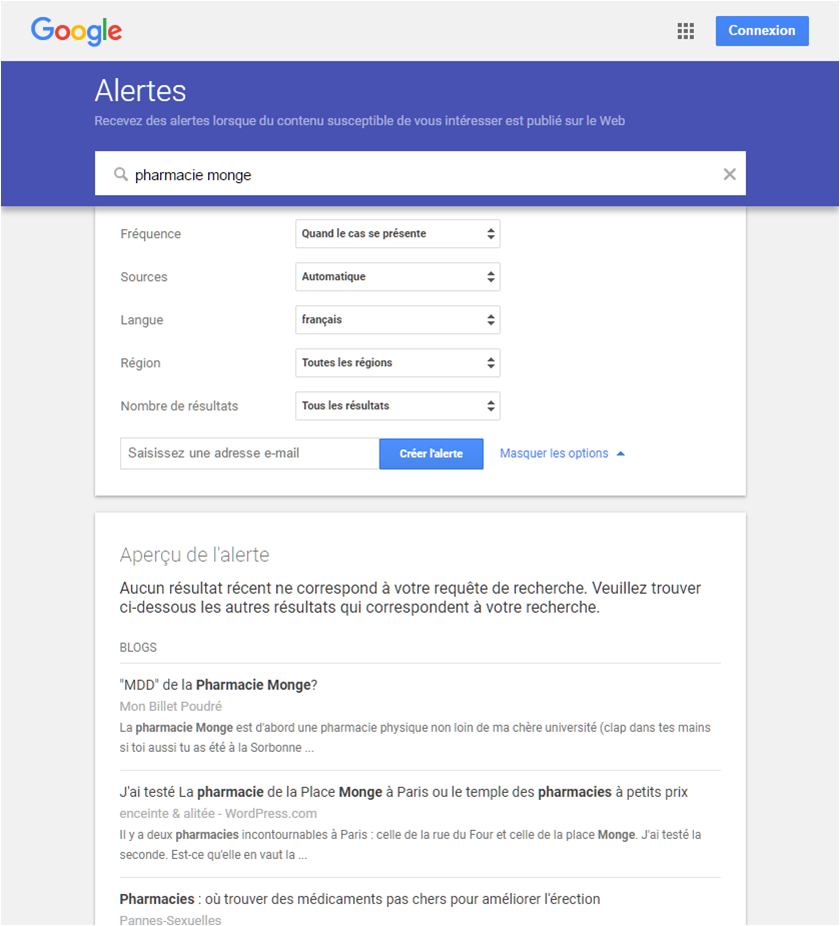Image resolution: width=840 pixels, height=926 pixels.
Task: Click the Aperçu de l'alerte heading
Action: pos(194,555)
